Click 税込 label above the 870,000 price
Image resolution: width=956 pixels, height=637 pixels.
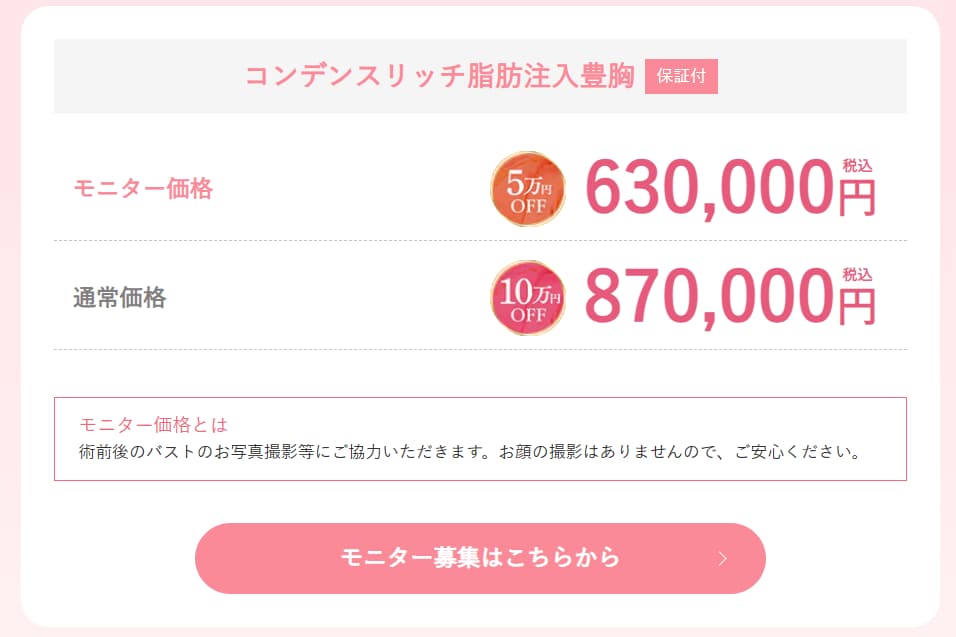click(x=857, y=274)
